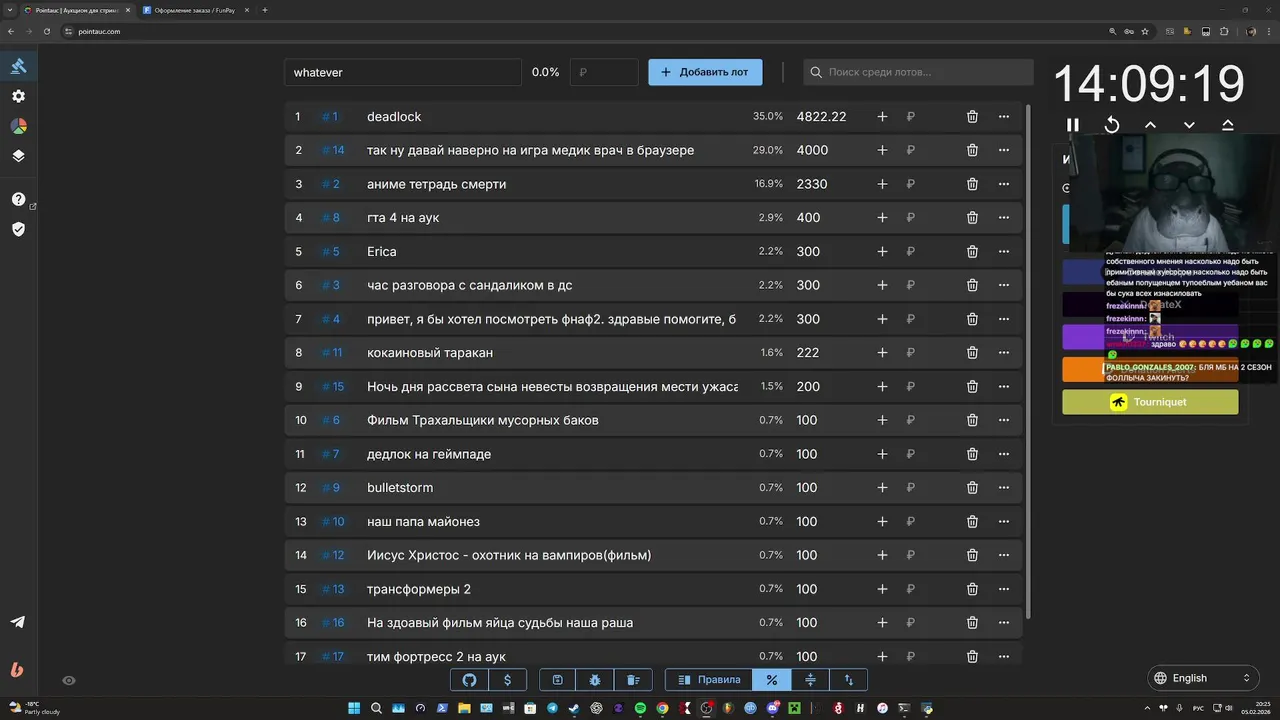This screenshot has height=720, width=1280.
Task: Click the #14 ID link in row two
Action: click(333, 150)
